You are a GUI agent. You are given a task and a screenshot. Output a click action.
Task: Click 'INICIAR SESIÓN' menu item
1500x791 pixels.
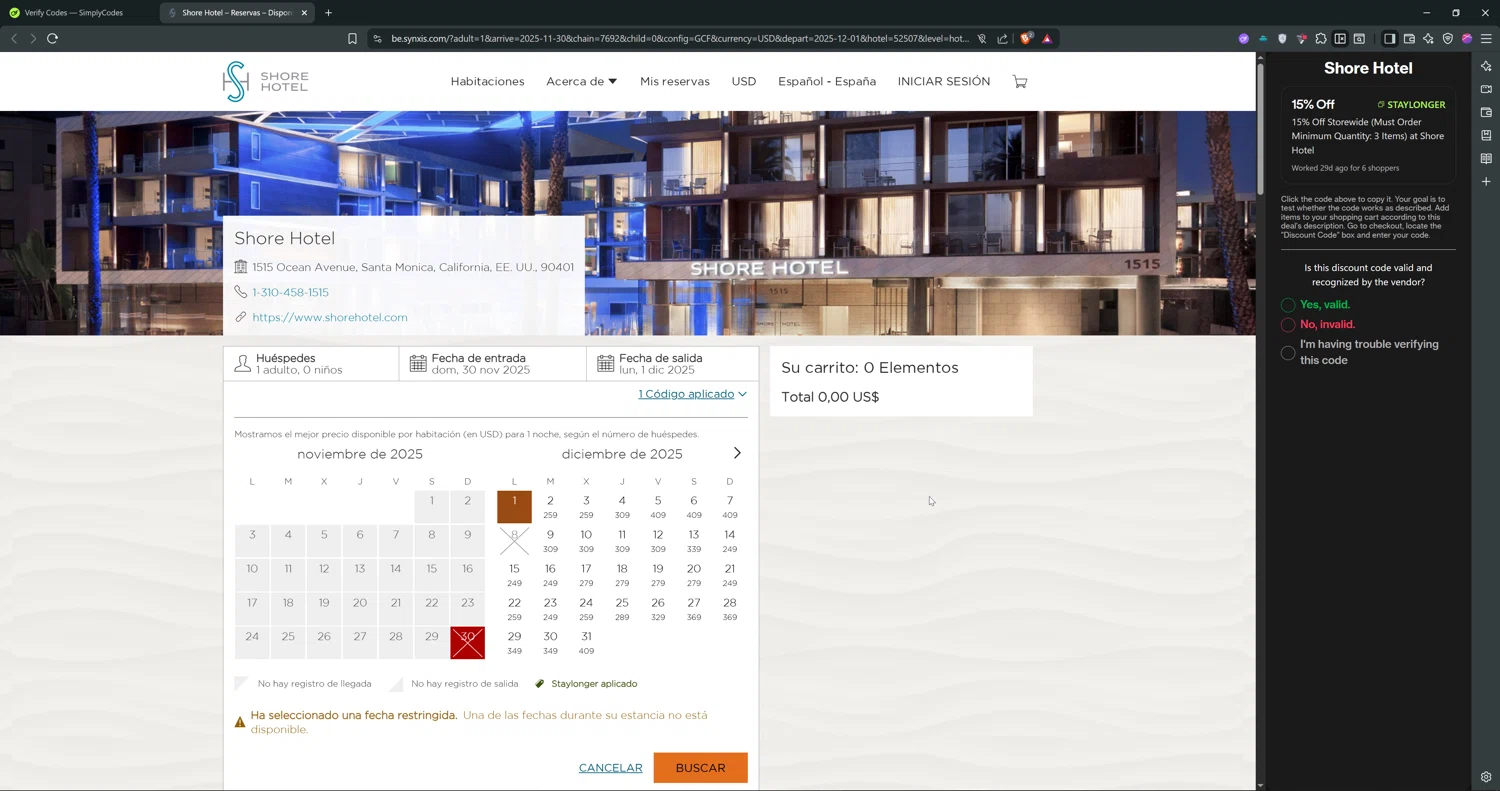(x=944, y=81)
